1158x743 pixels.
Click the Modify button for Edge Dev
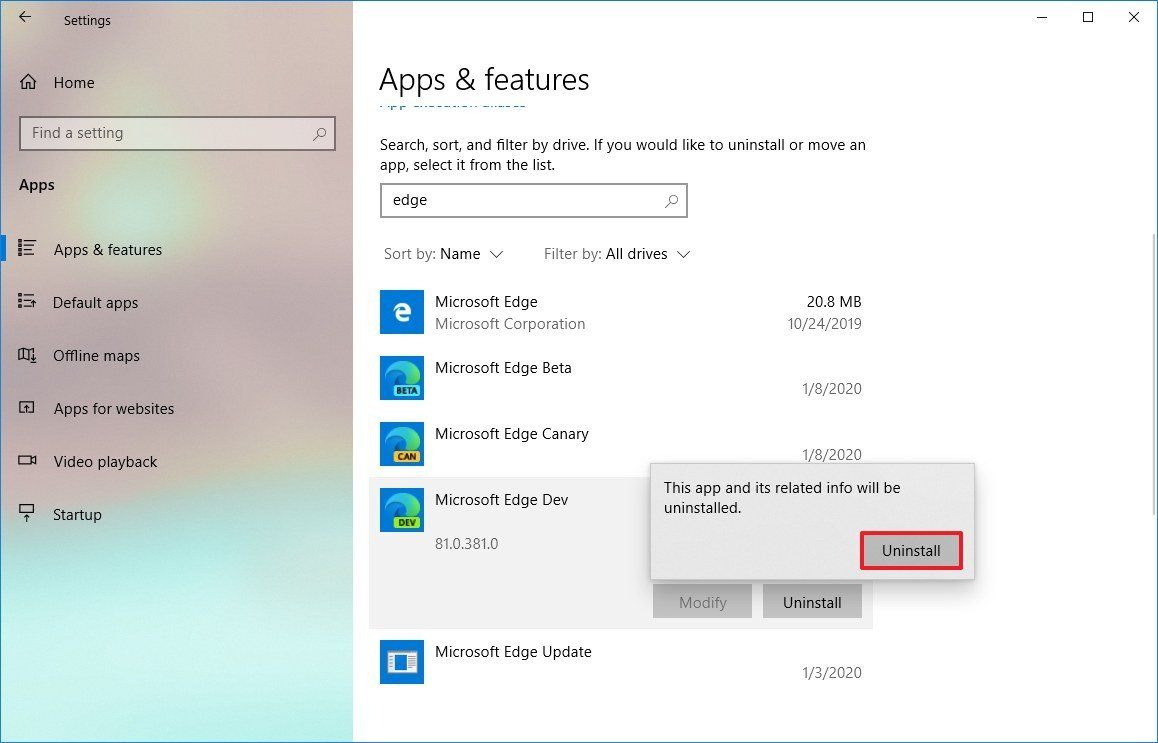point(702,602)
